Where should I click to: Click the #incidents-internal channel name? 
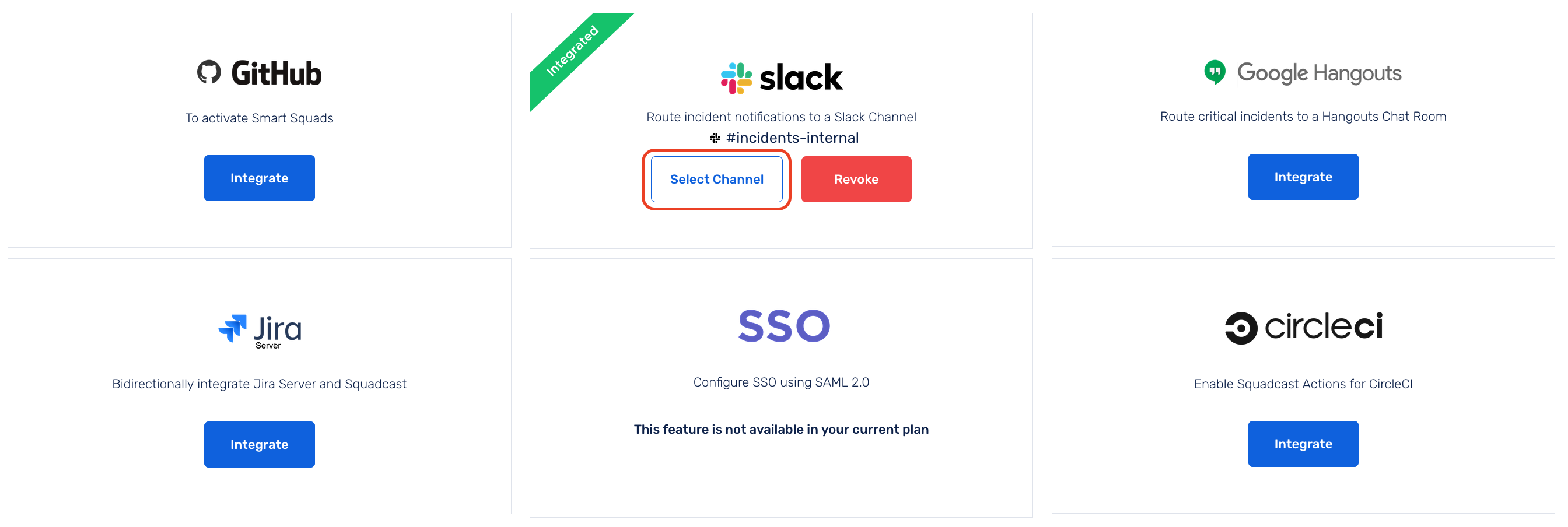tap(792, 138)
